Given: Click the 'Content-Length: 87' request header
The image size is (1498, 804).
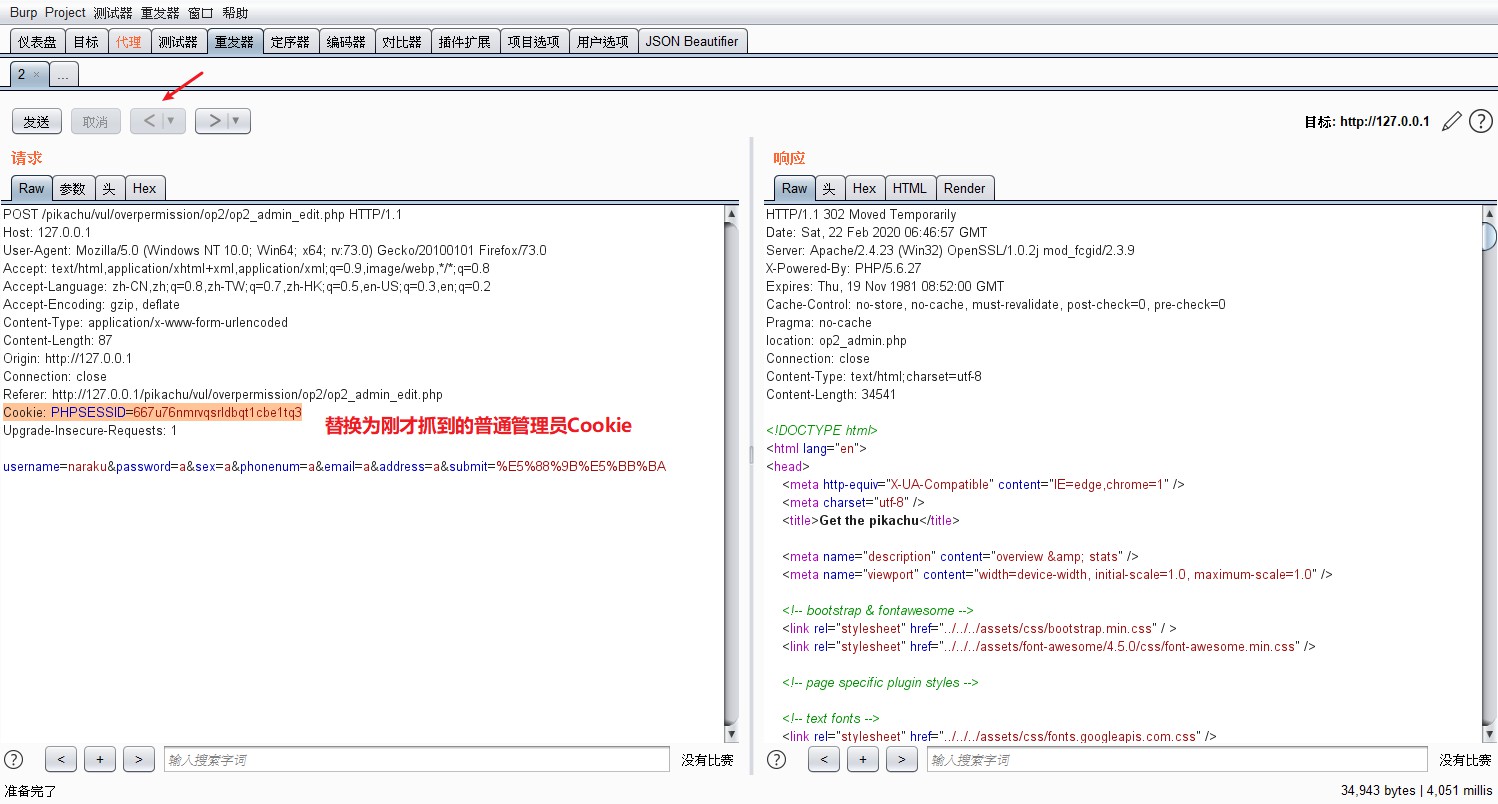Looking at the screenshot, I should 58,340.
